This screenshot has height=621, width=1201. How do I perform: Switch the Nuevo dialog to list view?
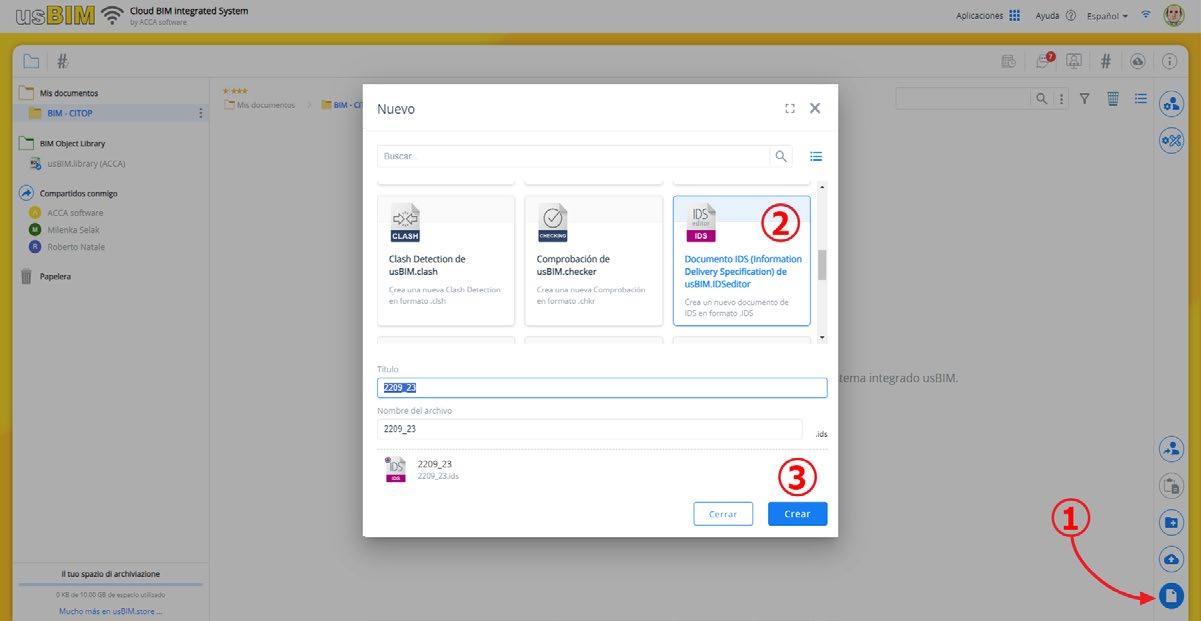click(x=816, y=156)
